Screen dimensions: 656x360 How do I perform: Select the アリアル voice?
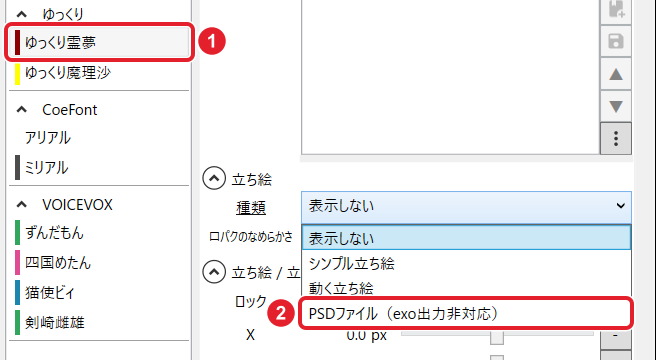pyautogui.click(x=99, y=138)
